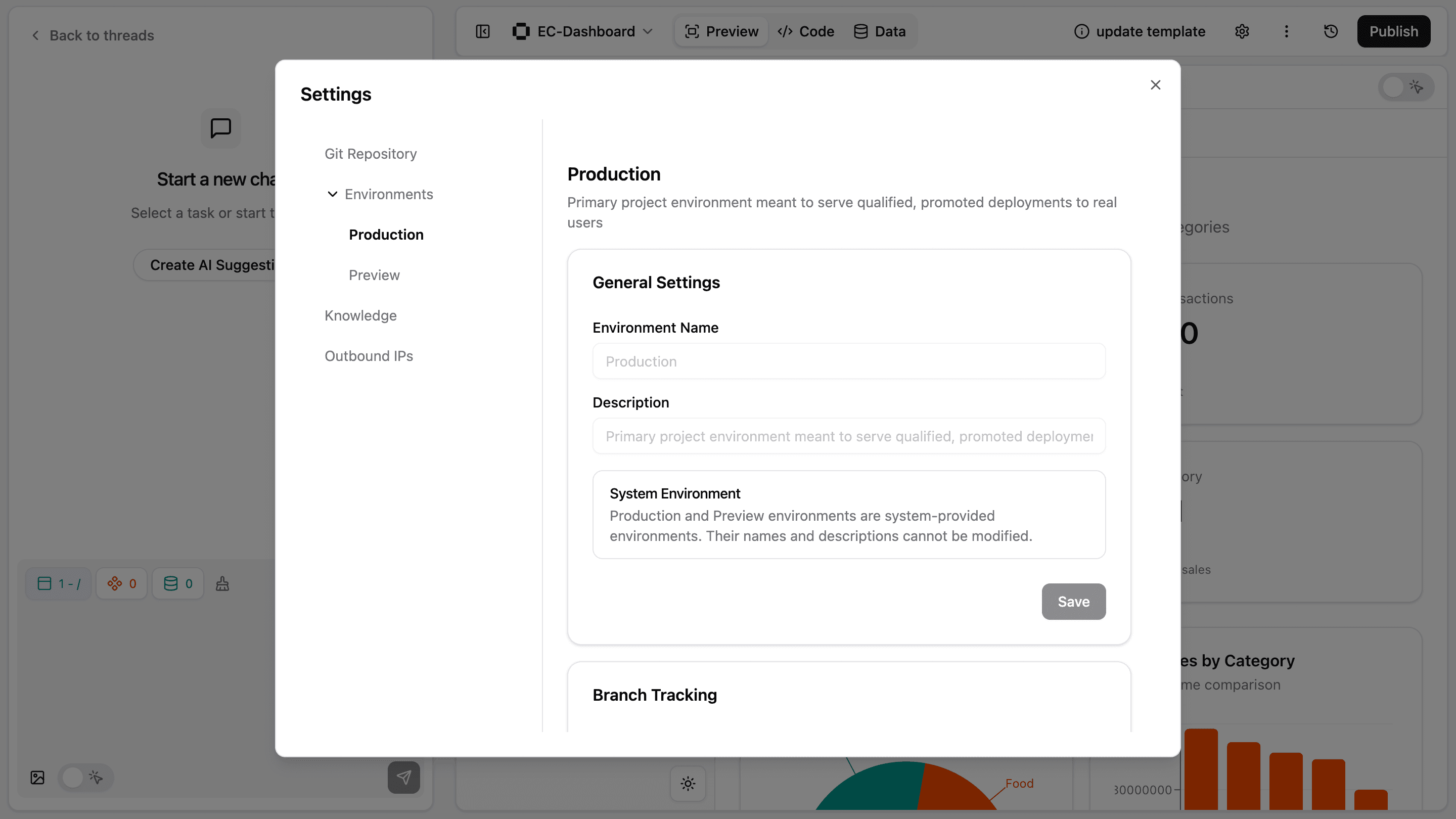1456x819 pixels.
Task: Click the send message paper-plane icon
Action: tap(403, 778)
